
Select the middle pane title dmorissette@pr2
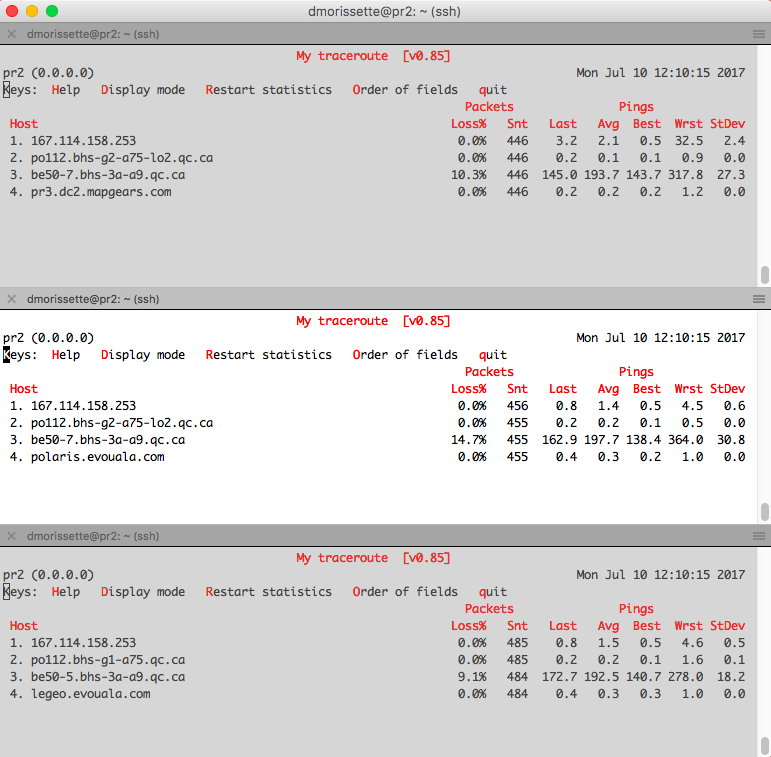93,299
